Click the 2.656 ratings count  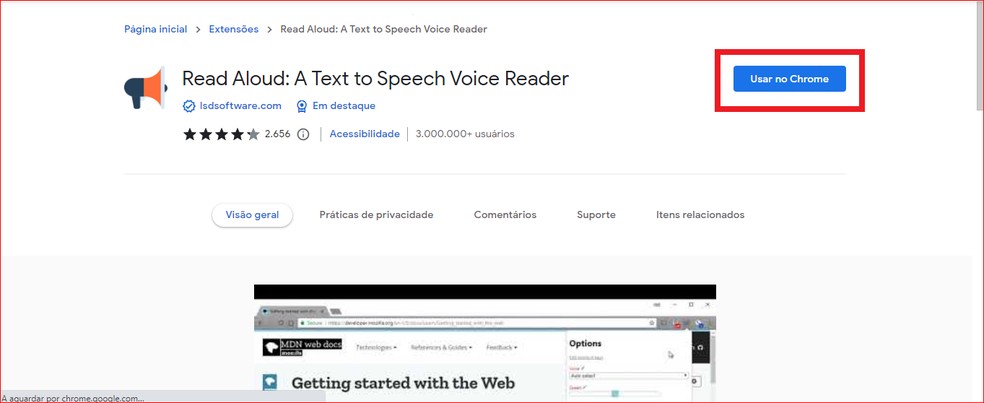[277, 134]
